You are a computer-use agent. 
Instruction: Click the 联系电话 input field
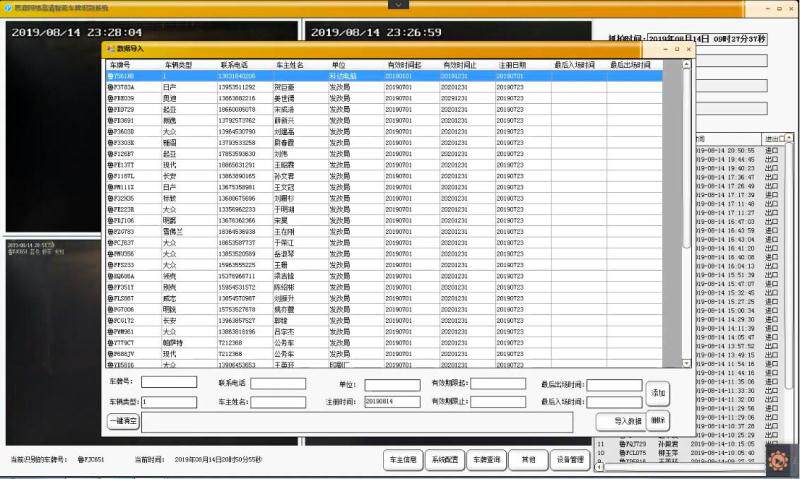click(x=278, y=384)
